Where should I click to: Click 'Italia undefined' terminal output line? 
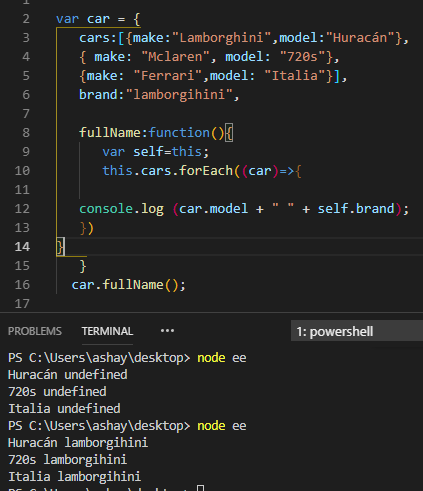[64, 409]
